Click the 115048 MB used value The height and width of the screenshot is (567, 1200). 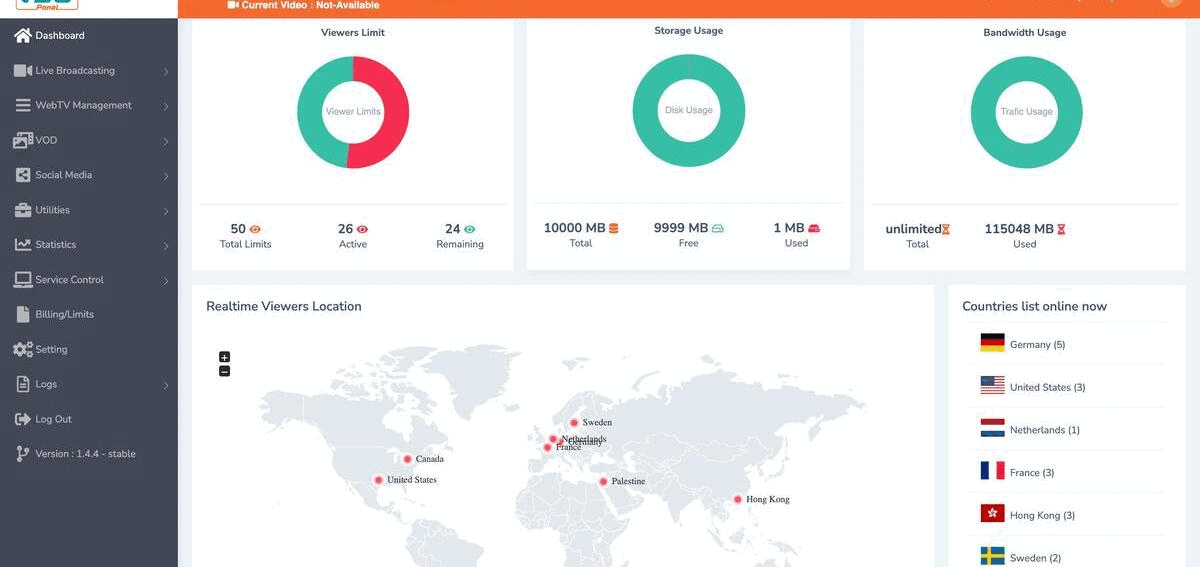click(x=1019, y=229)
